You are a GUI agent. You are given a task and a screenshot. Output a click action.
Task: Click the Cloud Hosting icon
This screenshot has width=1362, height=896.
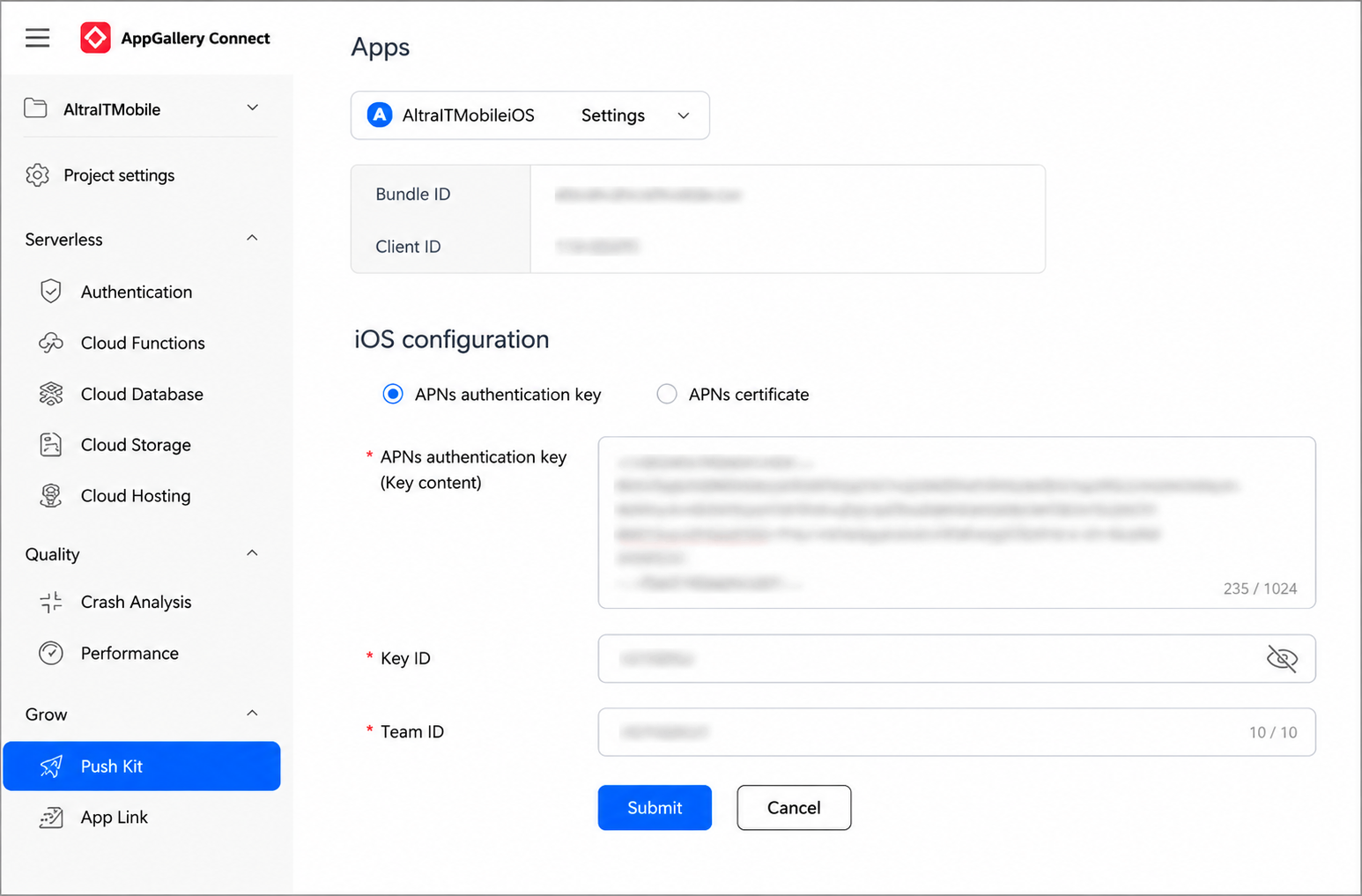click(51, 496)
